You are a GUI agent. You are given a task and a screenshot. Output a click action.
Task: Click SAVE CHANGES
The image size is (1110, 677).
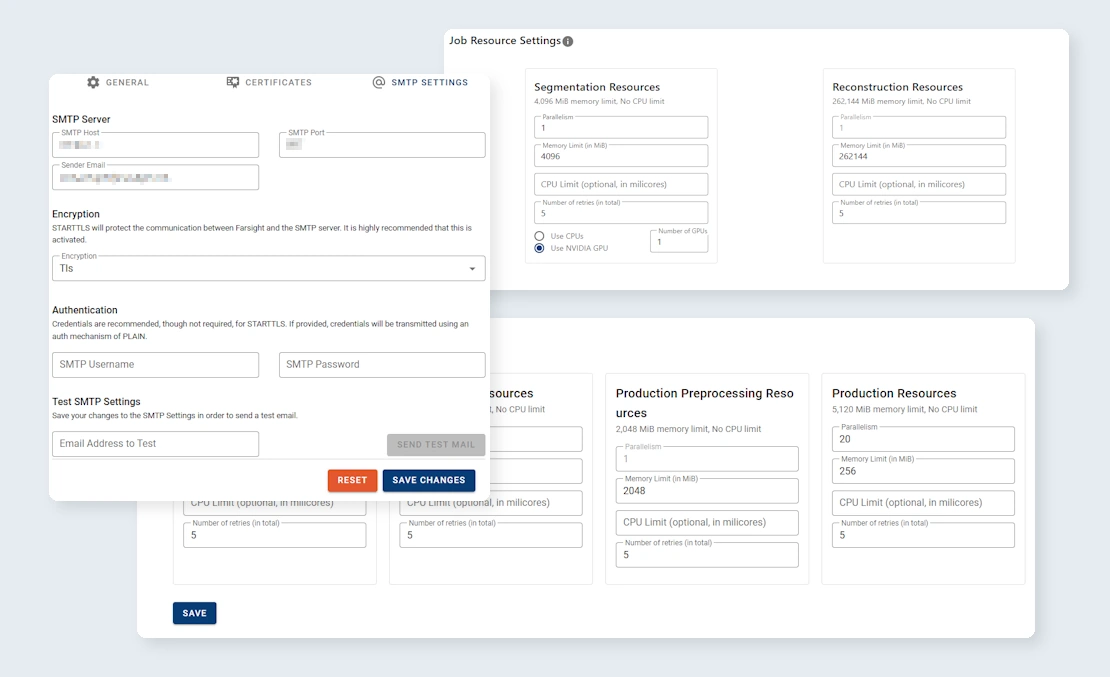coord(428,480)
